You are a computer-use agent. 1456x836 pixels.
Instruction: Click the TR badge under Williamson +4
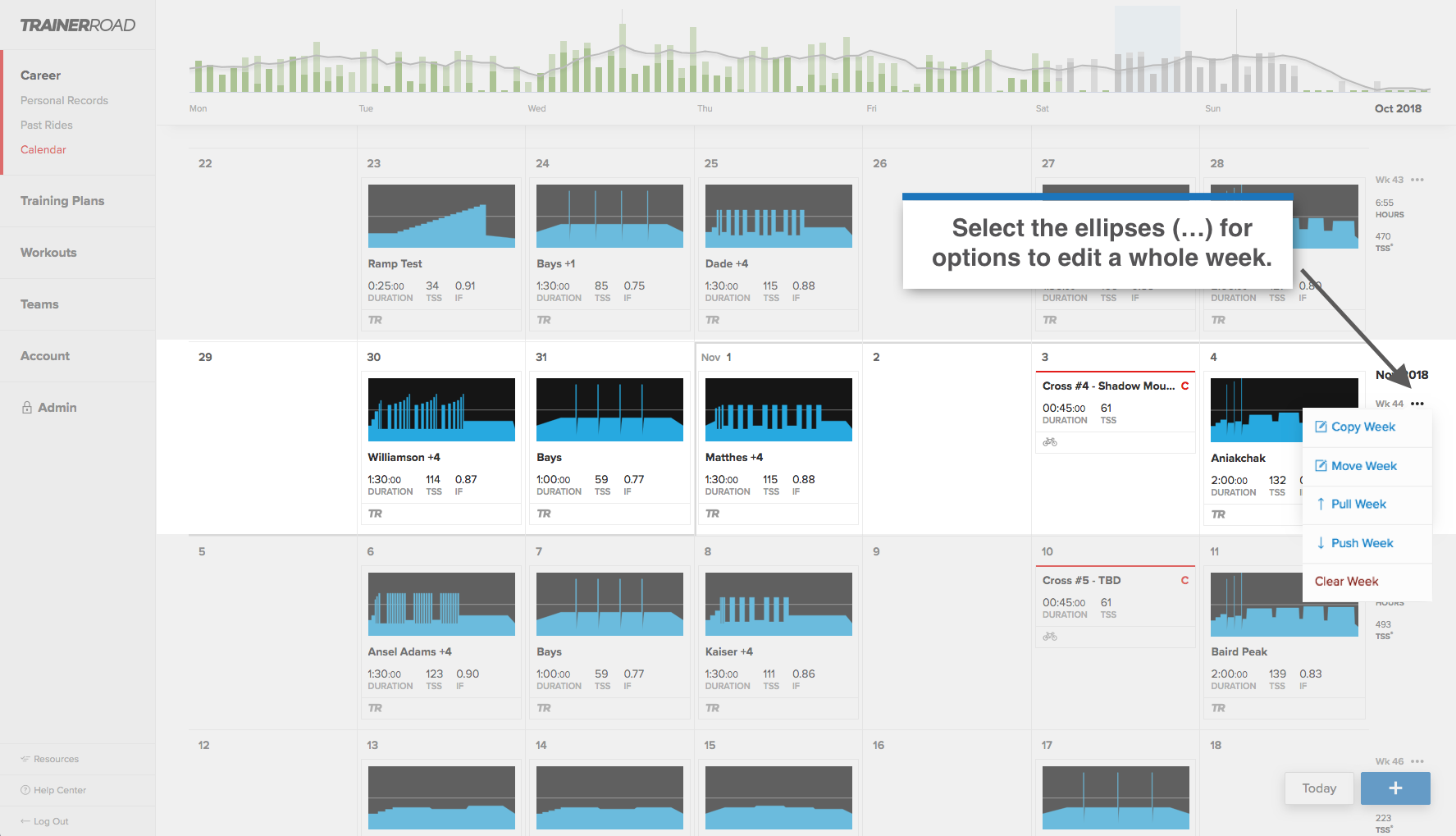point(376,514)
